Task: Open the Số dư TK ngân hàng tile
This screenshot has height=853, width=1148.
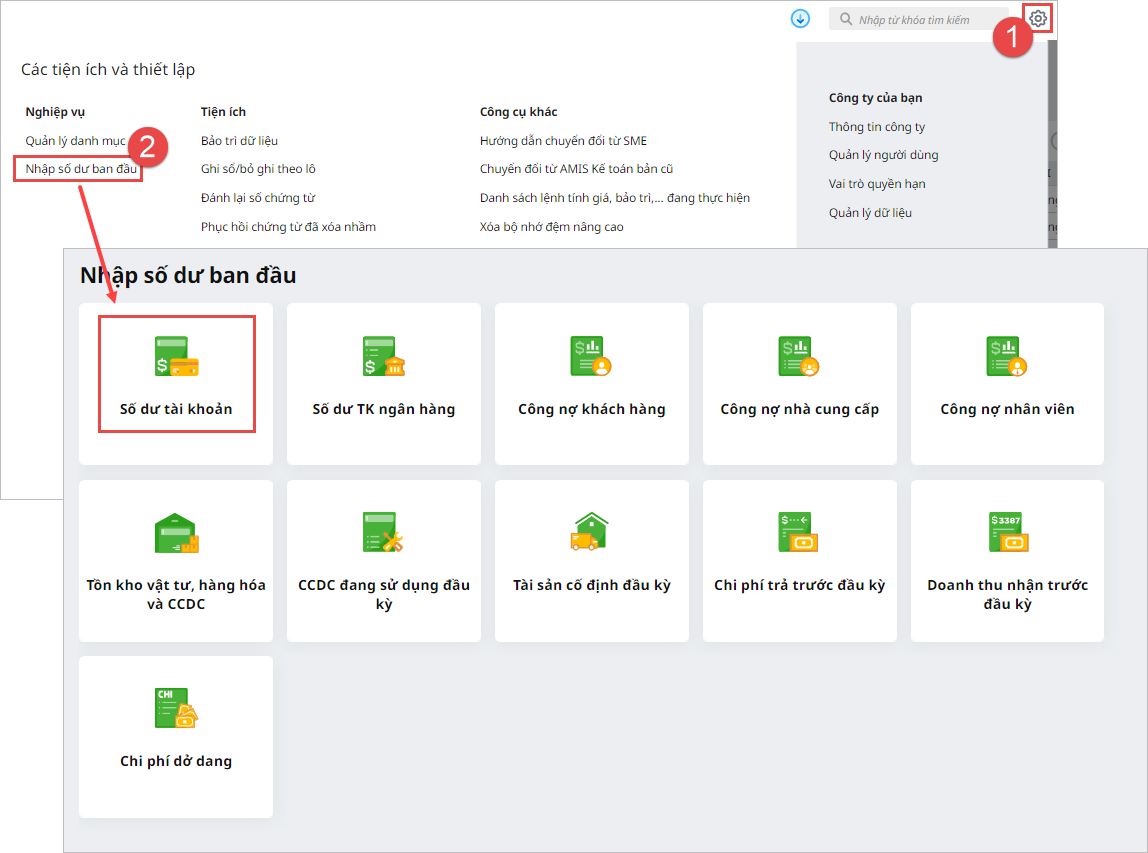Action: 384,384
